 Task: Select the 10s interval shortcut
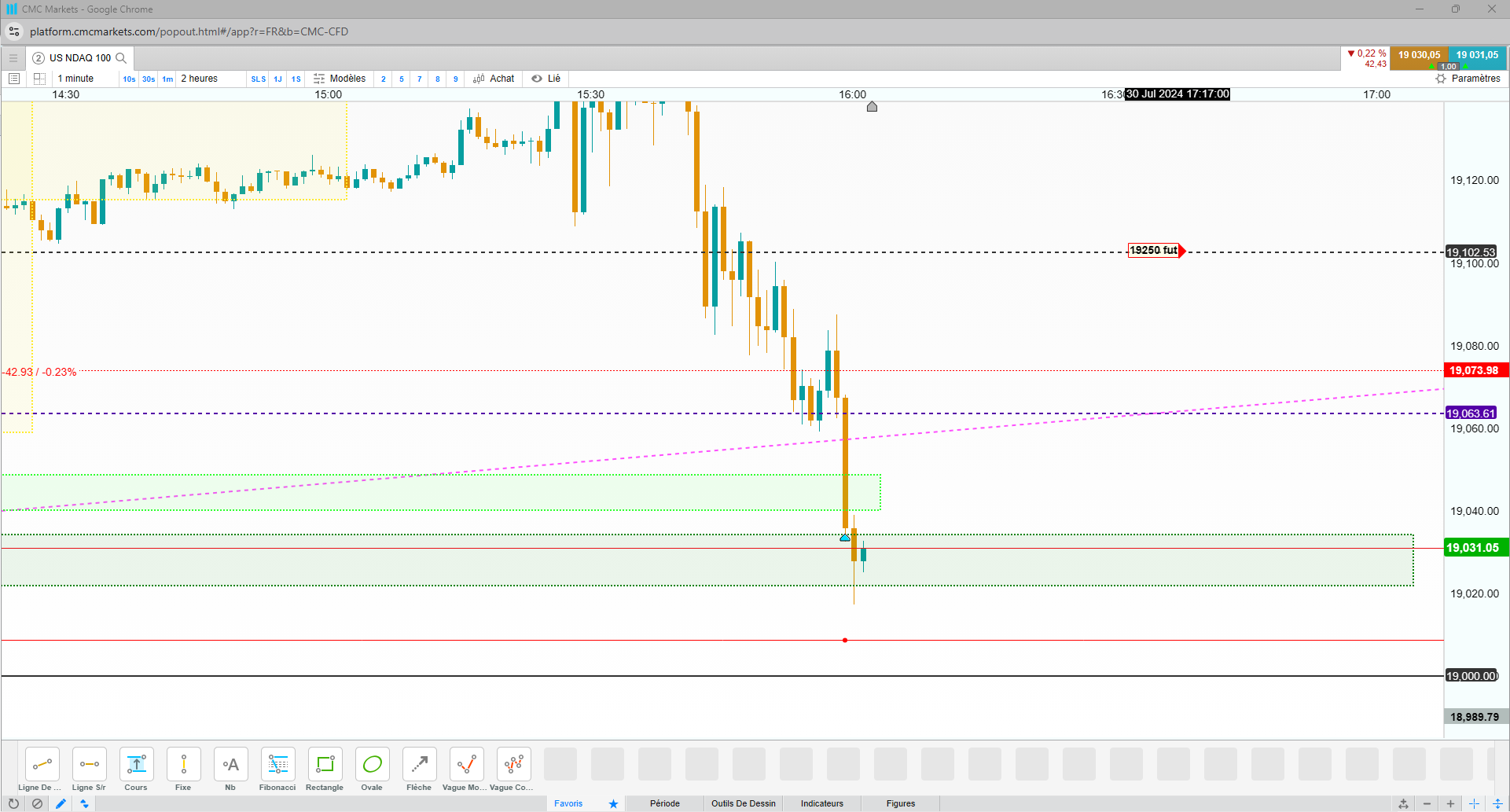point(129,79)
